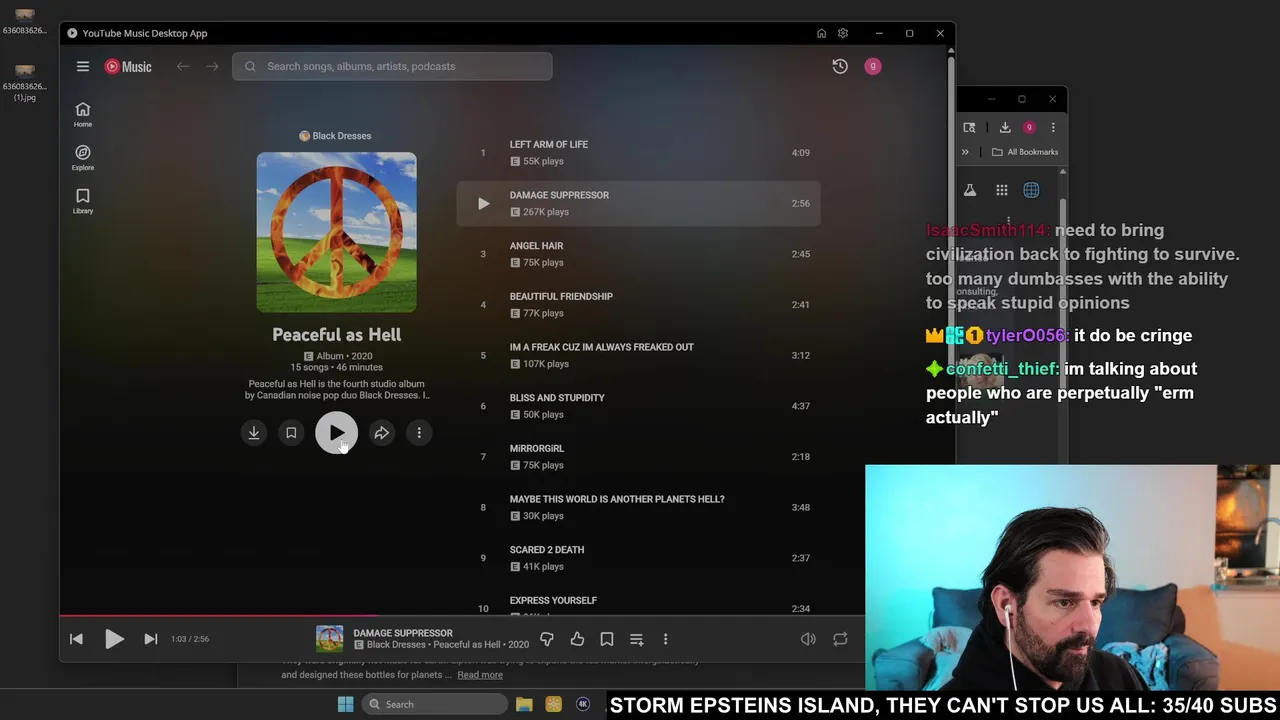This screenshot has width=1280, height=720.
Task: Save current song to library
Action: point(607,639)
